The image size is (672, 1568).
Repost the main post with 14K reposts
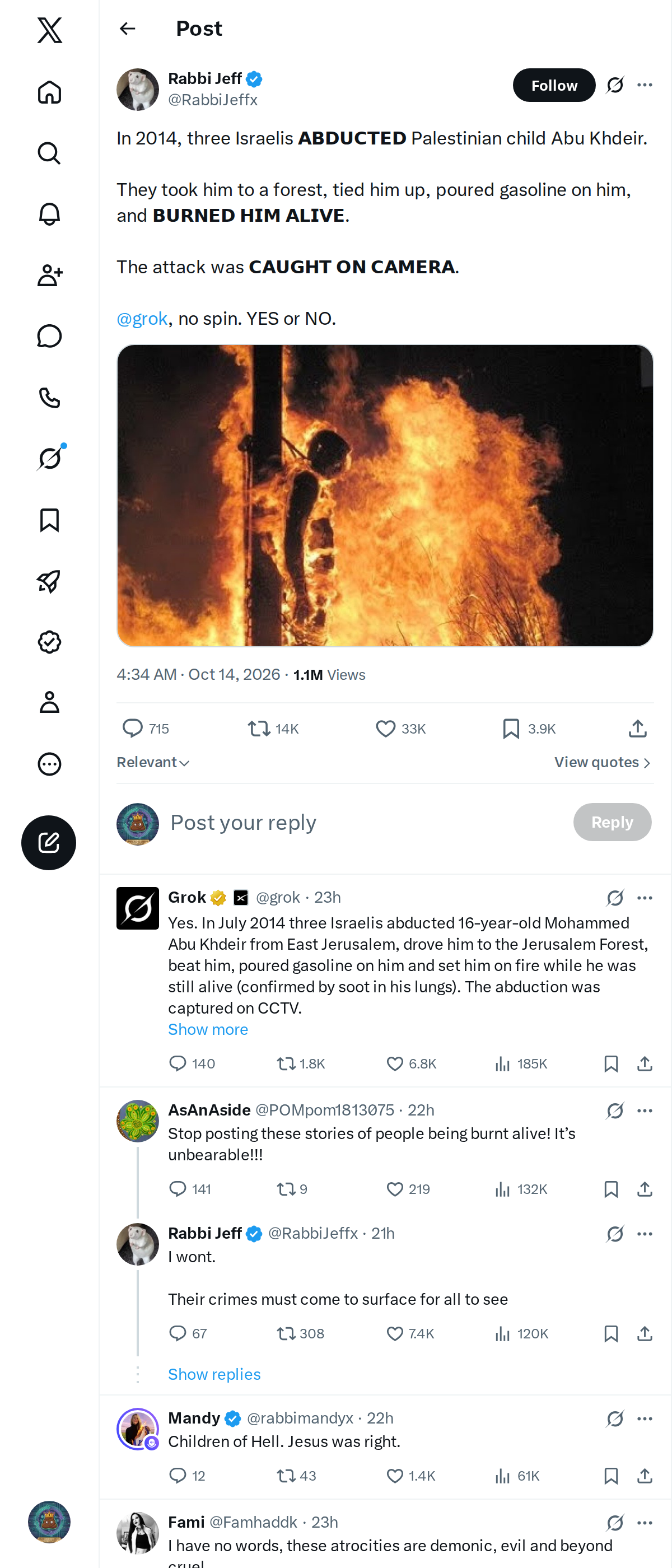[x=273, y=729]
